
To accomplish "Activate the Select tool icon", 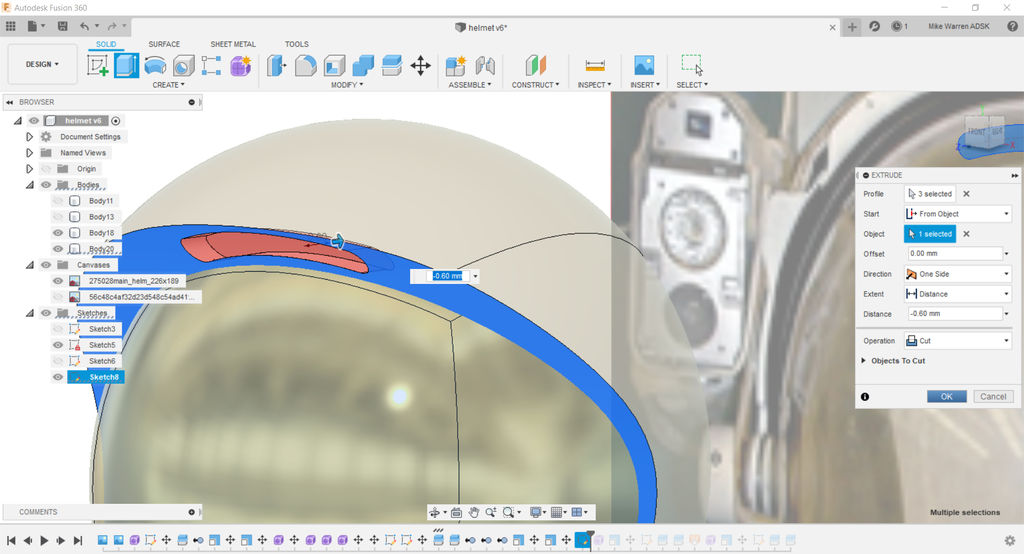I will (x=692, y=65).
